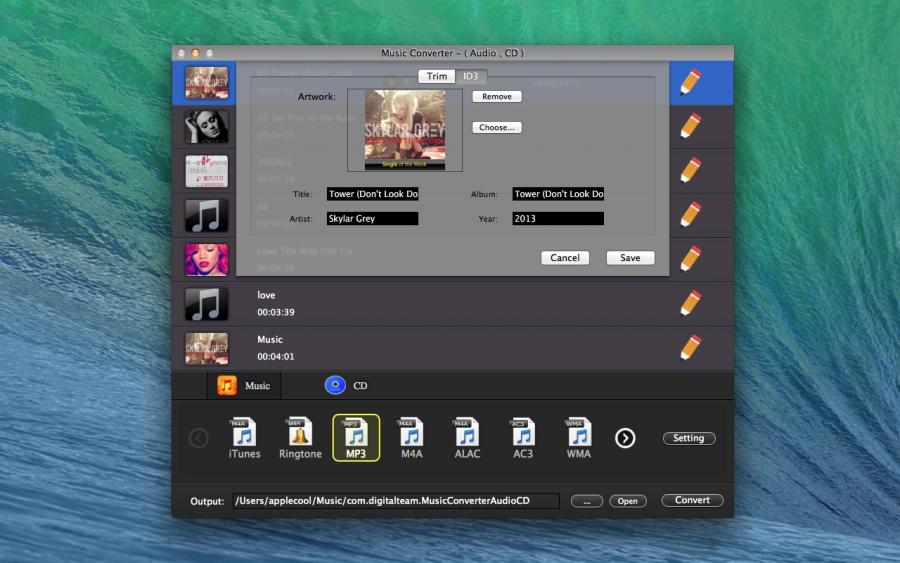The image size is (900, 563).
Task: Select the ALAC format icon
Action: [x=467, y=432]
